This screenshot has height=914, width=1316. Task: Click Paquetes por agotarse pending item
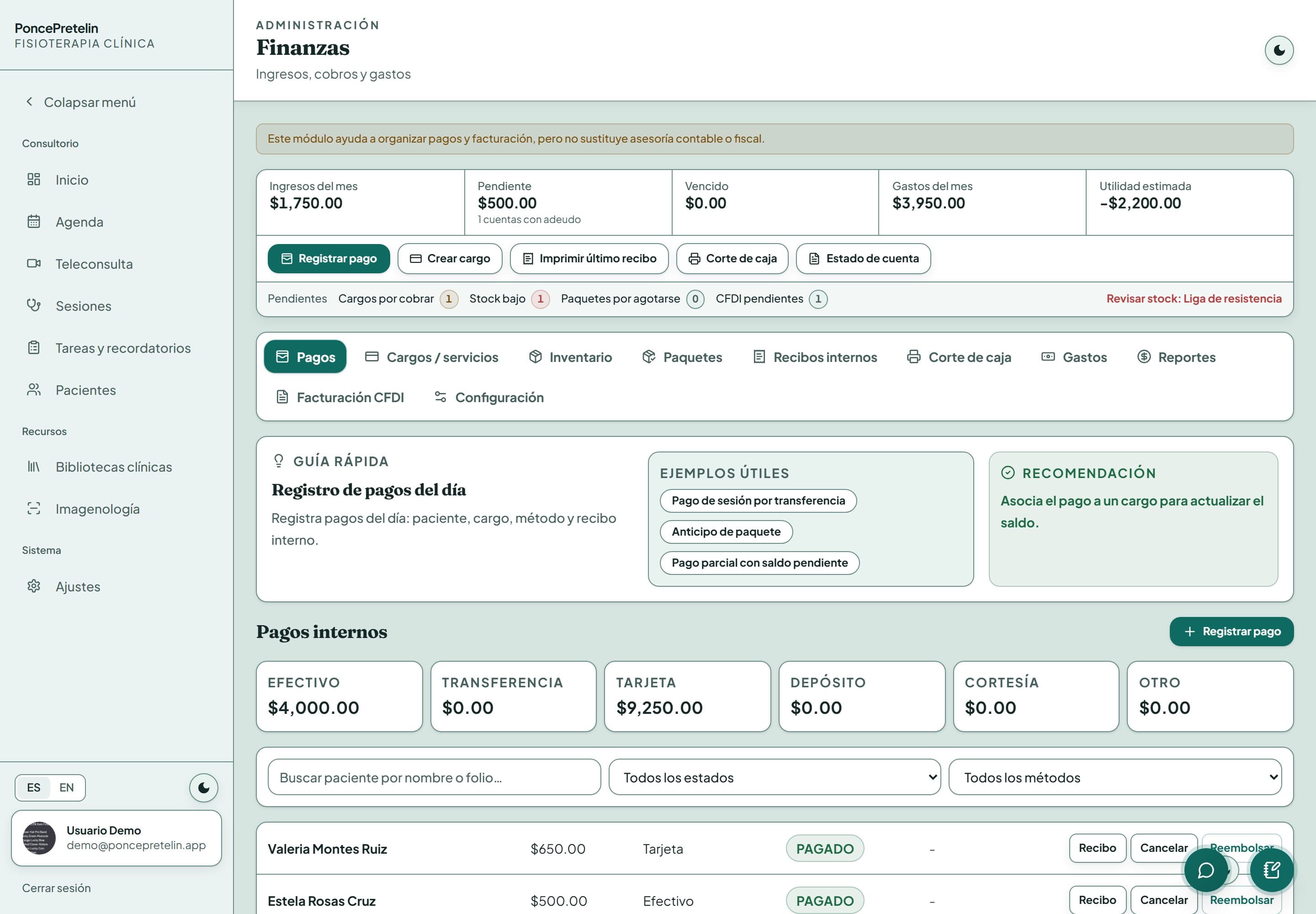[x=632, y=298]
